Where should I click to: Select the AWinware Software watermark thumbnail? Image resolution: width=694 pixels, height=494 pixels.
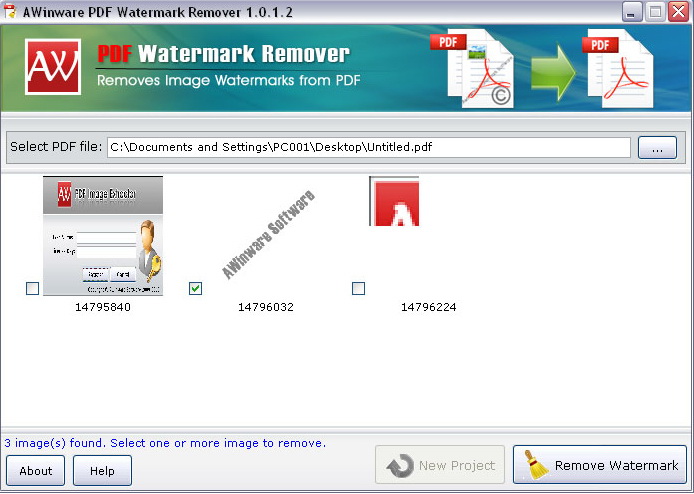pos(268,235)
